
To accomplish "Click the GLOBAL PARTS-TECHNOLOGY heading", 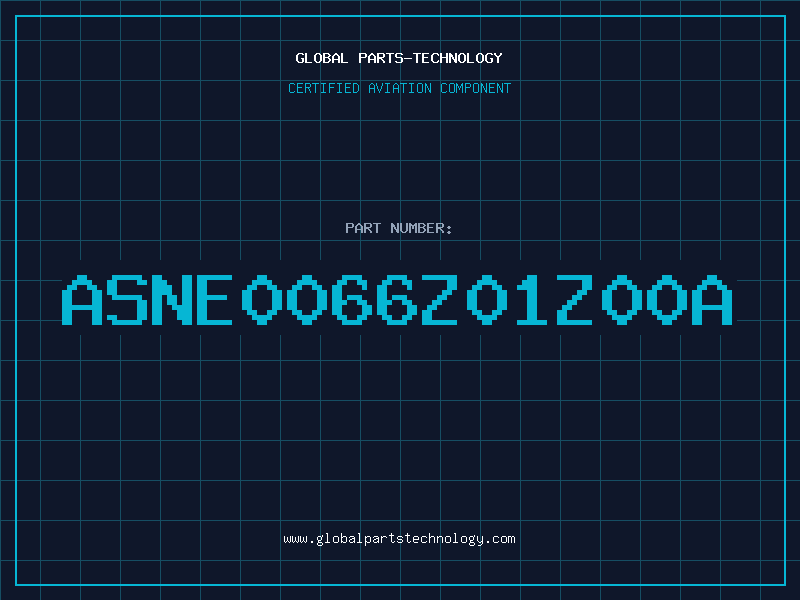I will coord(399,58).
